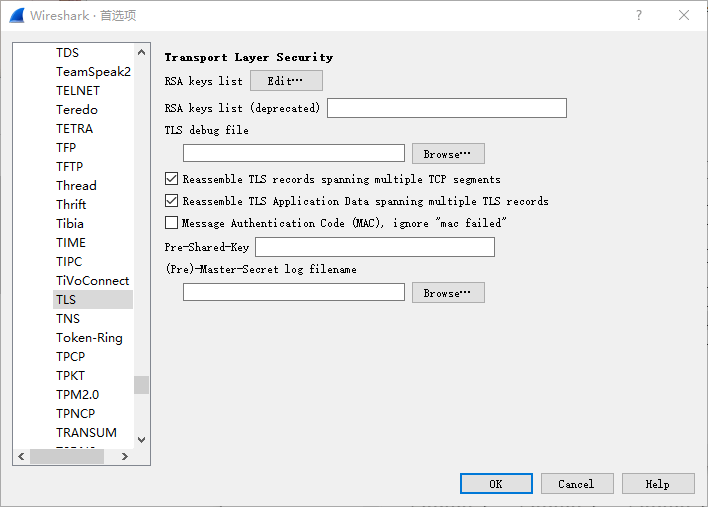This screenshot has width=708, height=507.
Task: Click the question mark help icon
Action: tap(639, 16)
